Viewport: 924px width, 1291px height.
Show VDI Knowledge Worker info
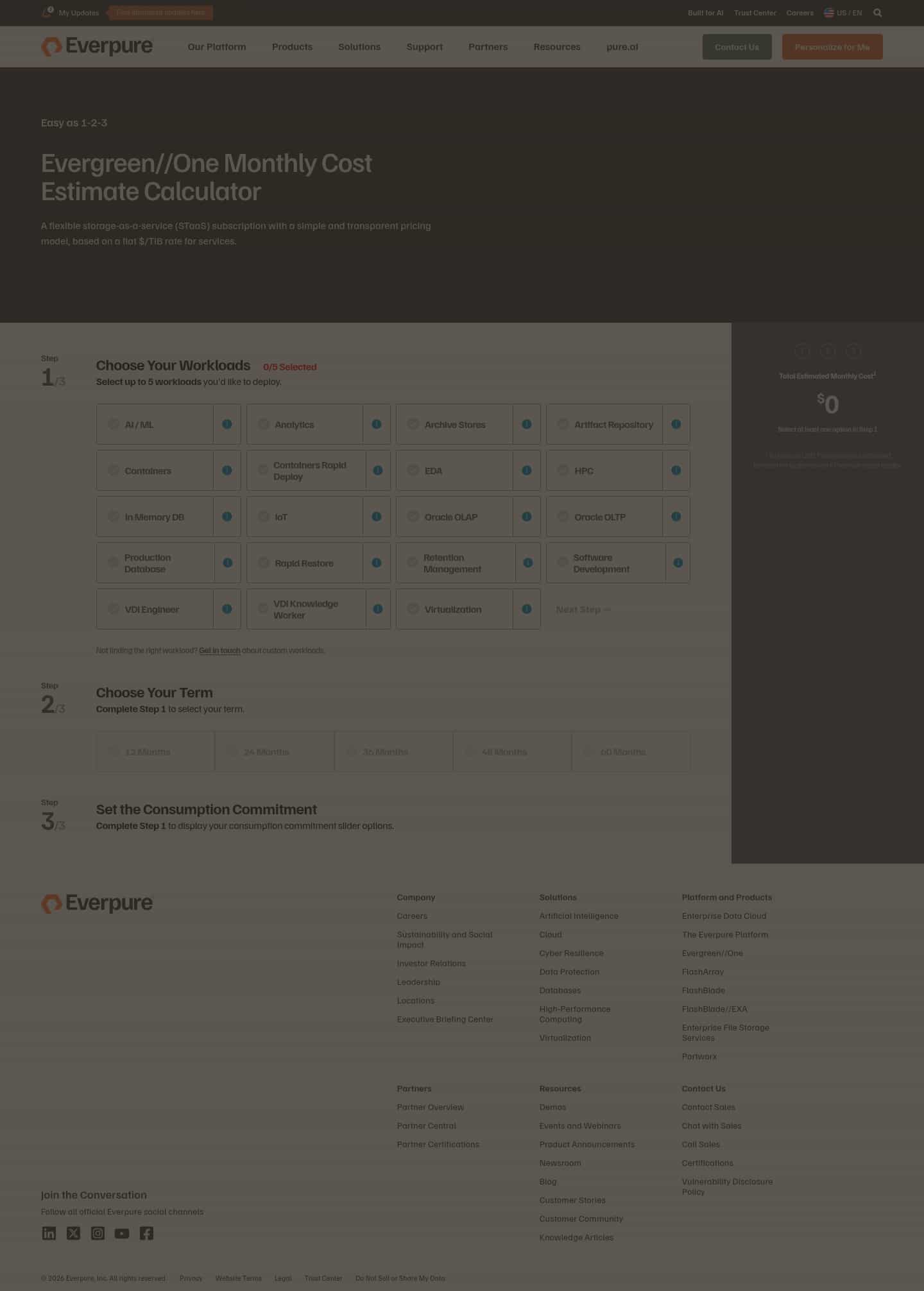(x=378, y=609)
